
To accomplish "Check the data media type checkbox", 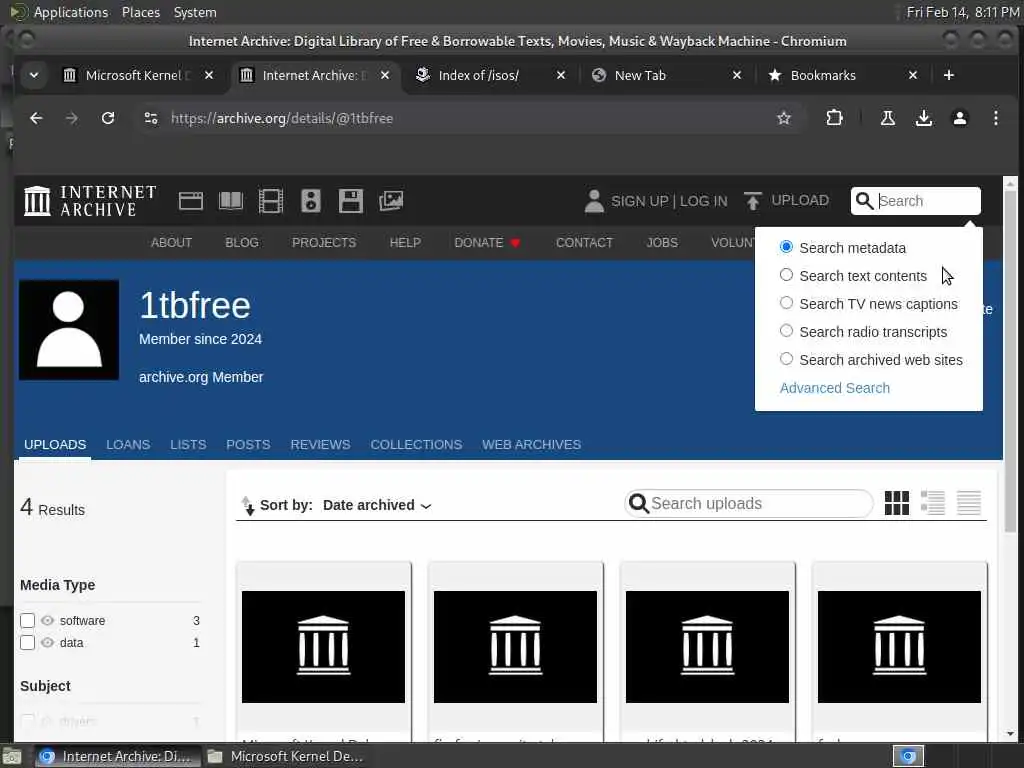I will (x=27, y=643).
